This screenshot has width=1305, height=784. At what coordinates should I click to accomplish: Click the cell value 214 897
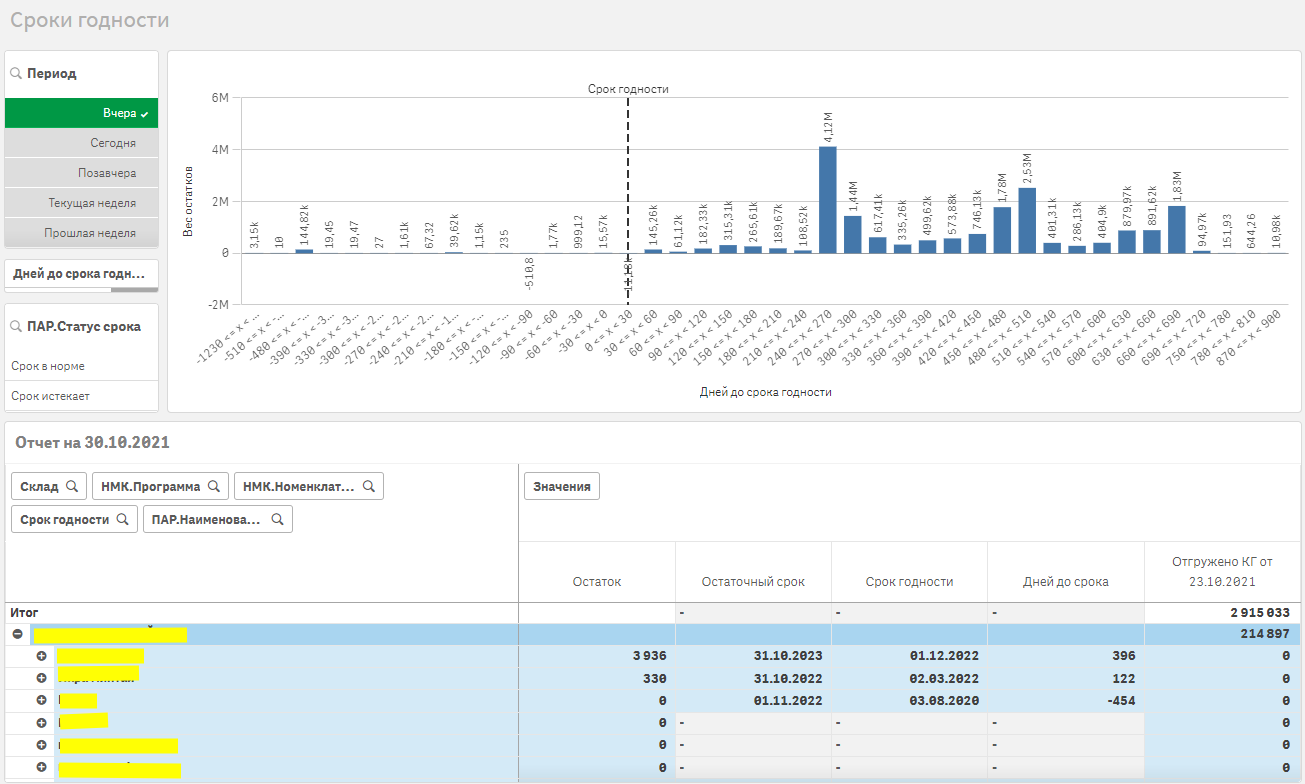point(1267,634)
